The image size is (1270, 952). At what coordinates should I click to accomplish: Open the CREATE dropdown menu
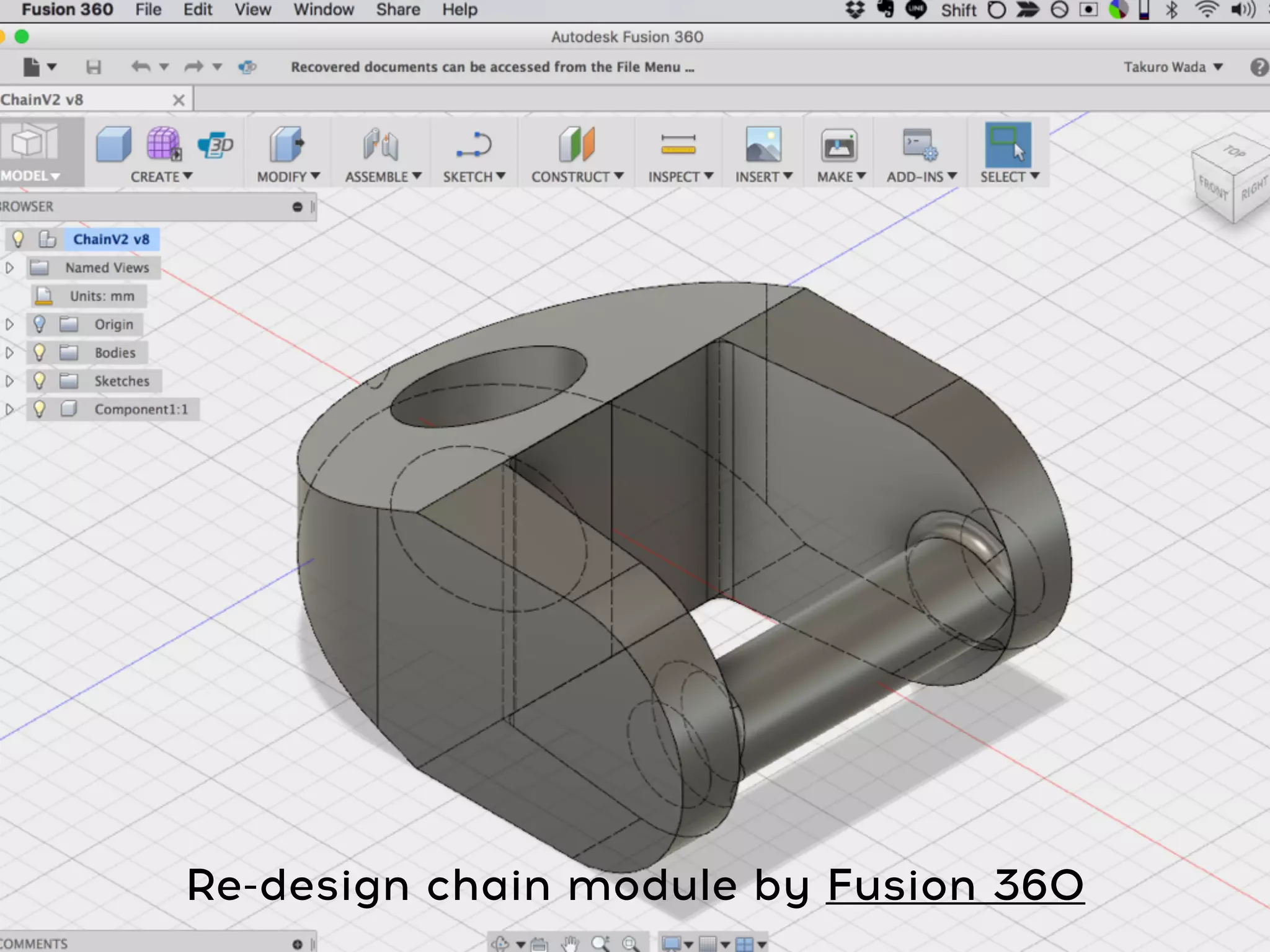pyautogui.click(x=161, y=177)
